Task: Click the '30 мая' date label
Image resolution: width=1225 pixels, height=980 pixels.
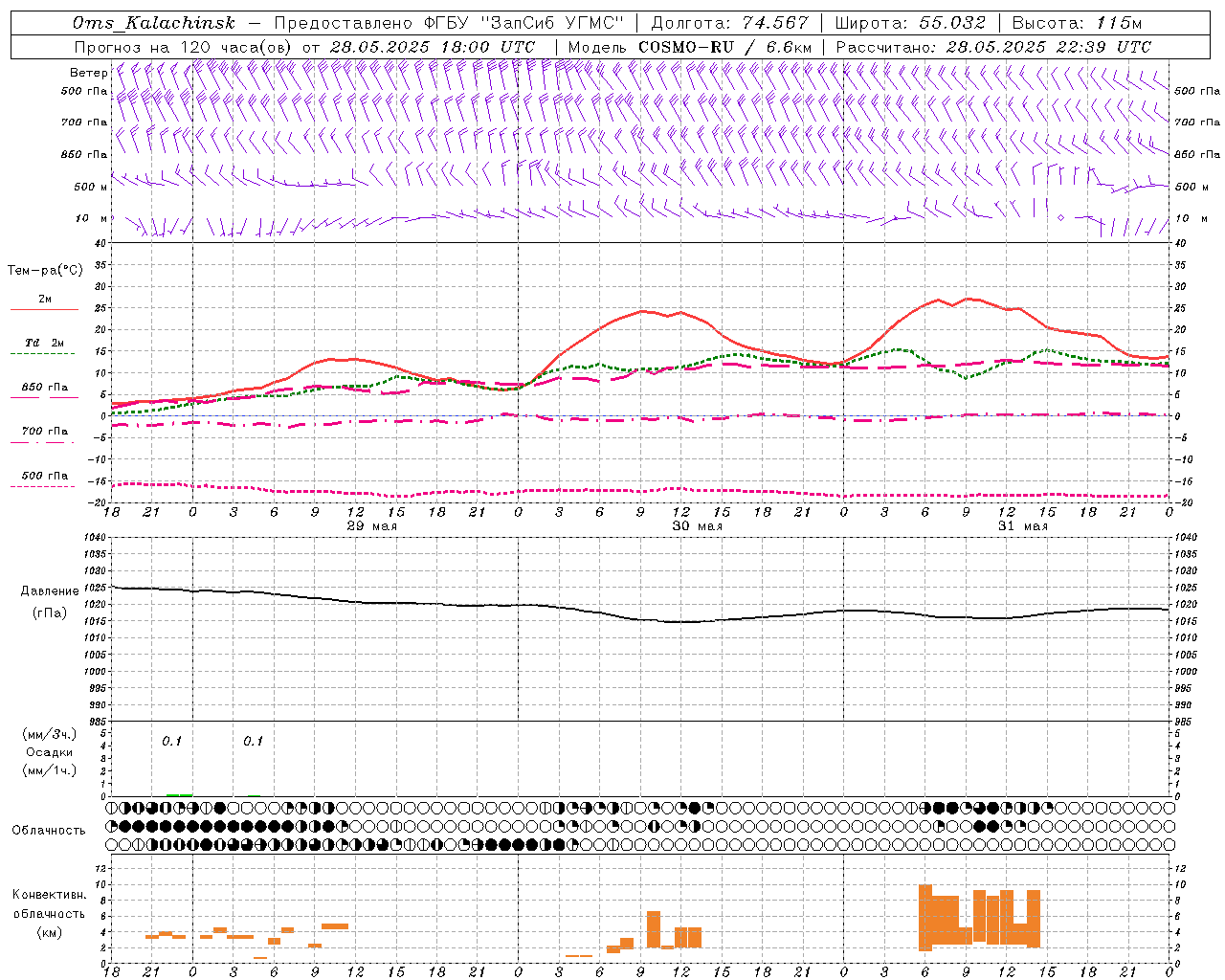Action: pos(698,526)
